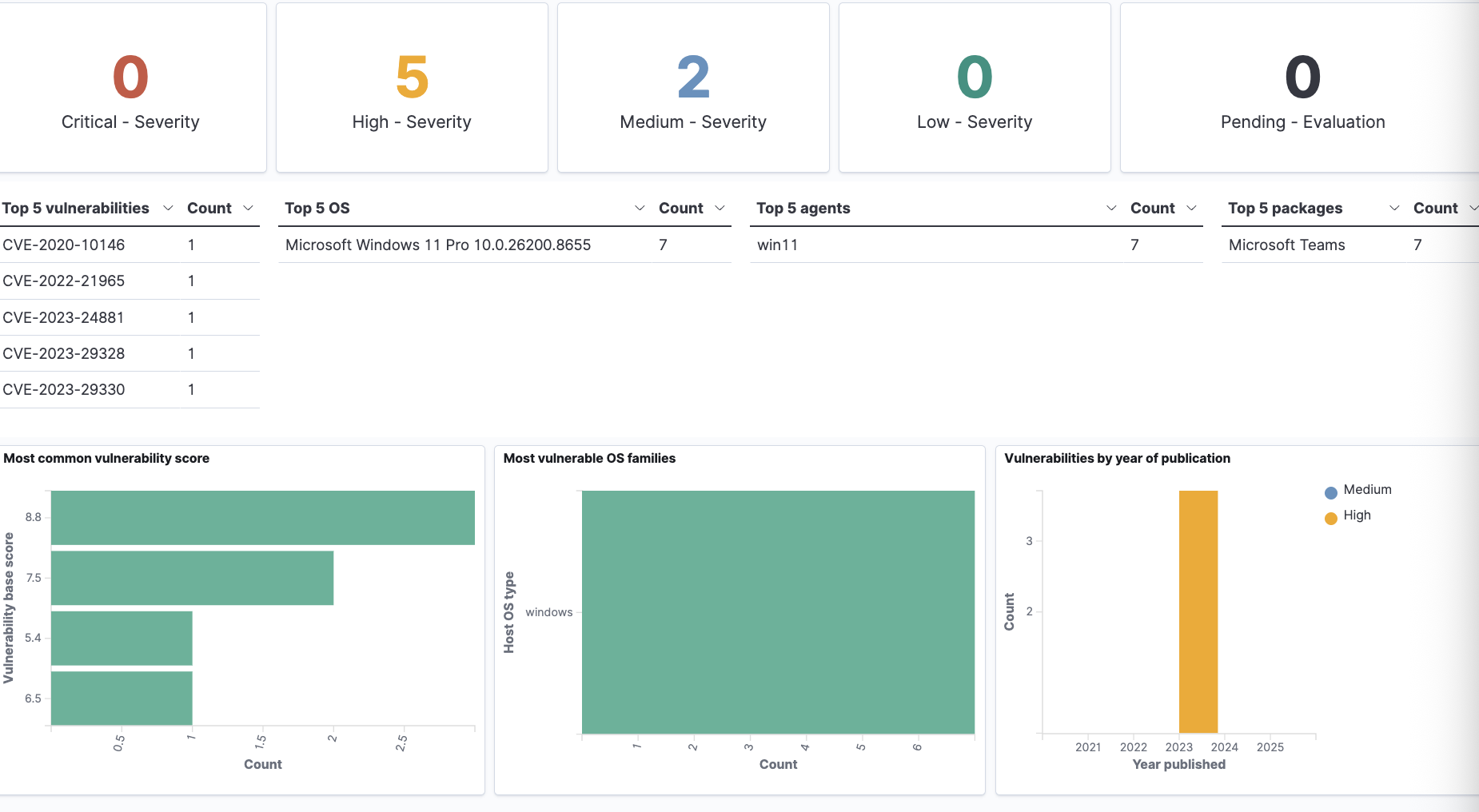Click Most common vulnerability score title
The image size is (1479, 812).
click(106, 458)
